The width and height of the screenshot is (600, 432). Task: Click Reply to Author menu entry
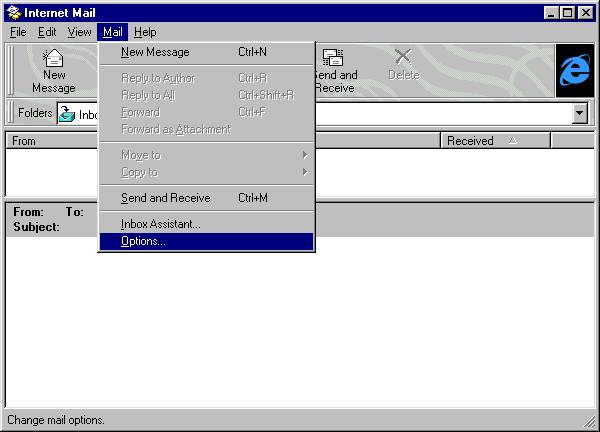pos(206,78)
